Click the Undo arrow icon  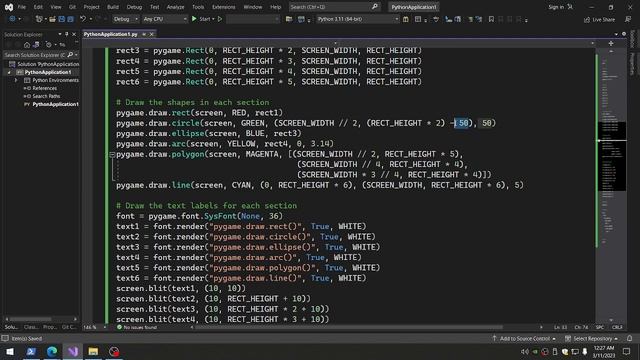(83, 19)
